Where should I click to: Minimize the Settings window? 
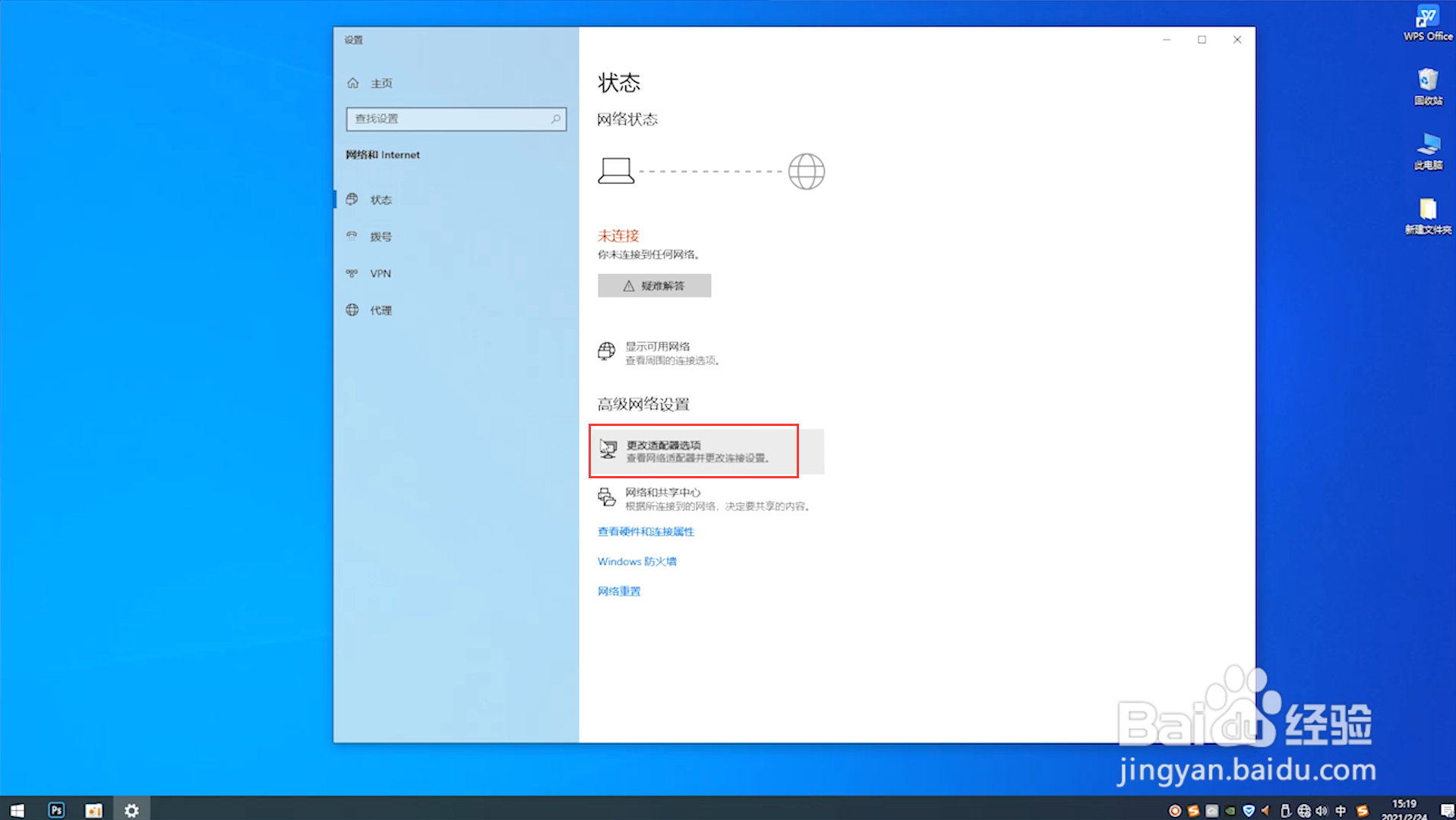(x=1167, y=39)
